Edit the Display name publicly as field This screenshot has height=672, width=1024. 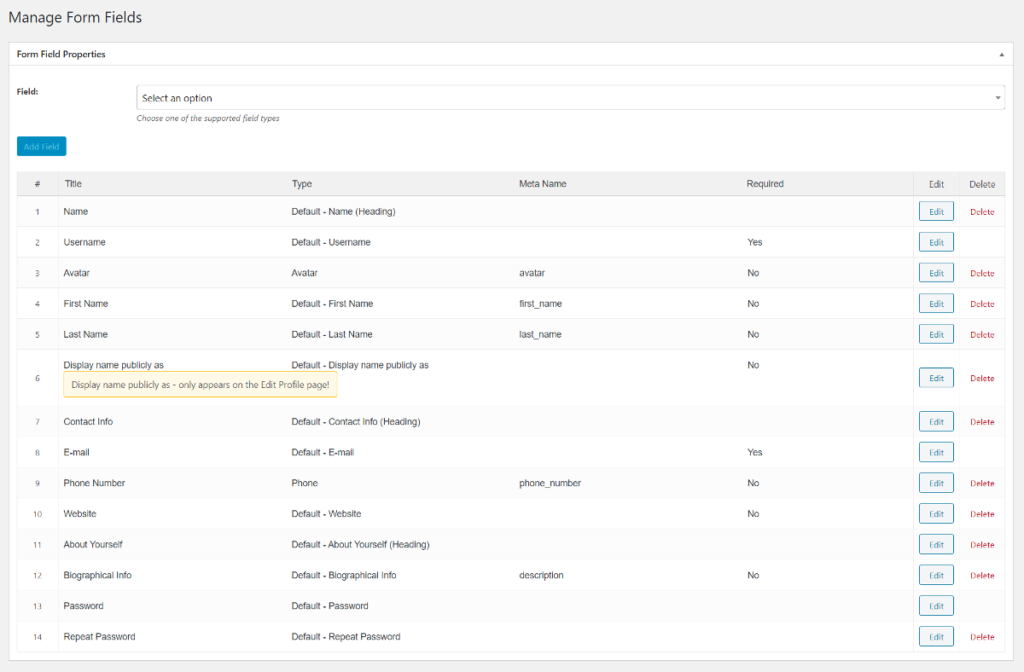pos(936,378)
